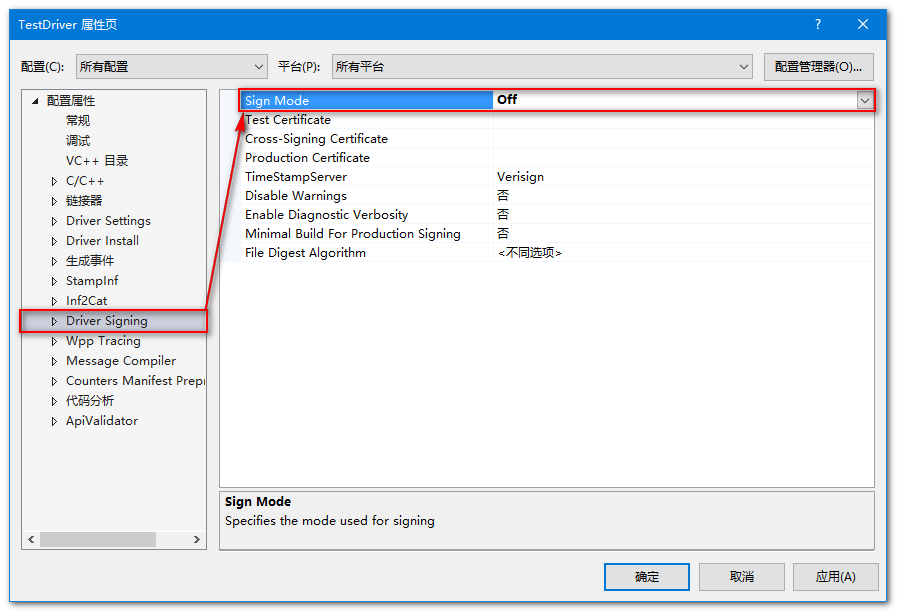Select Minimal Build For Production Signing row
Image resolution: width=897 pixels, height=612 pixels.
tap(557, 233)
